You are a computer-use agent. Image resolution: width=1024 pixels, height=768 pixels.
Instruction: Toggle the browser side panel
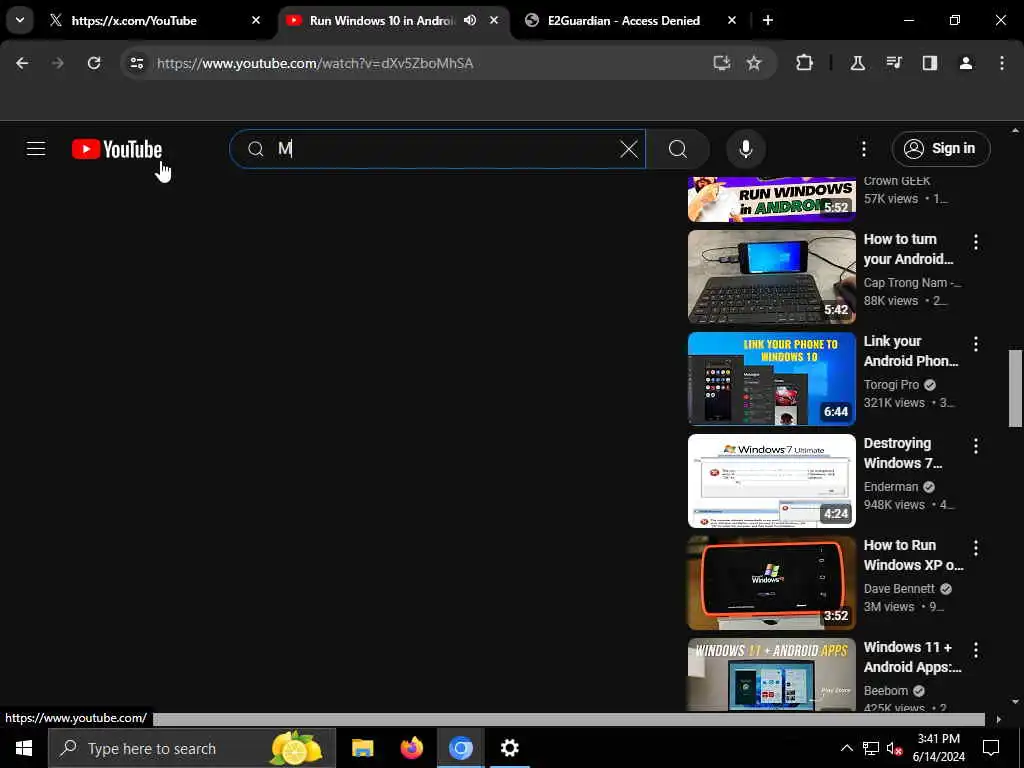point(930,63)
